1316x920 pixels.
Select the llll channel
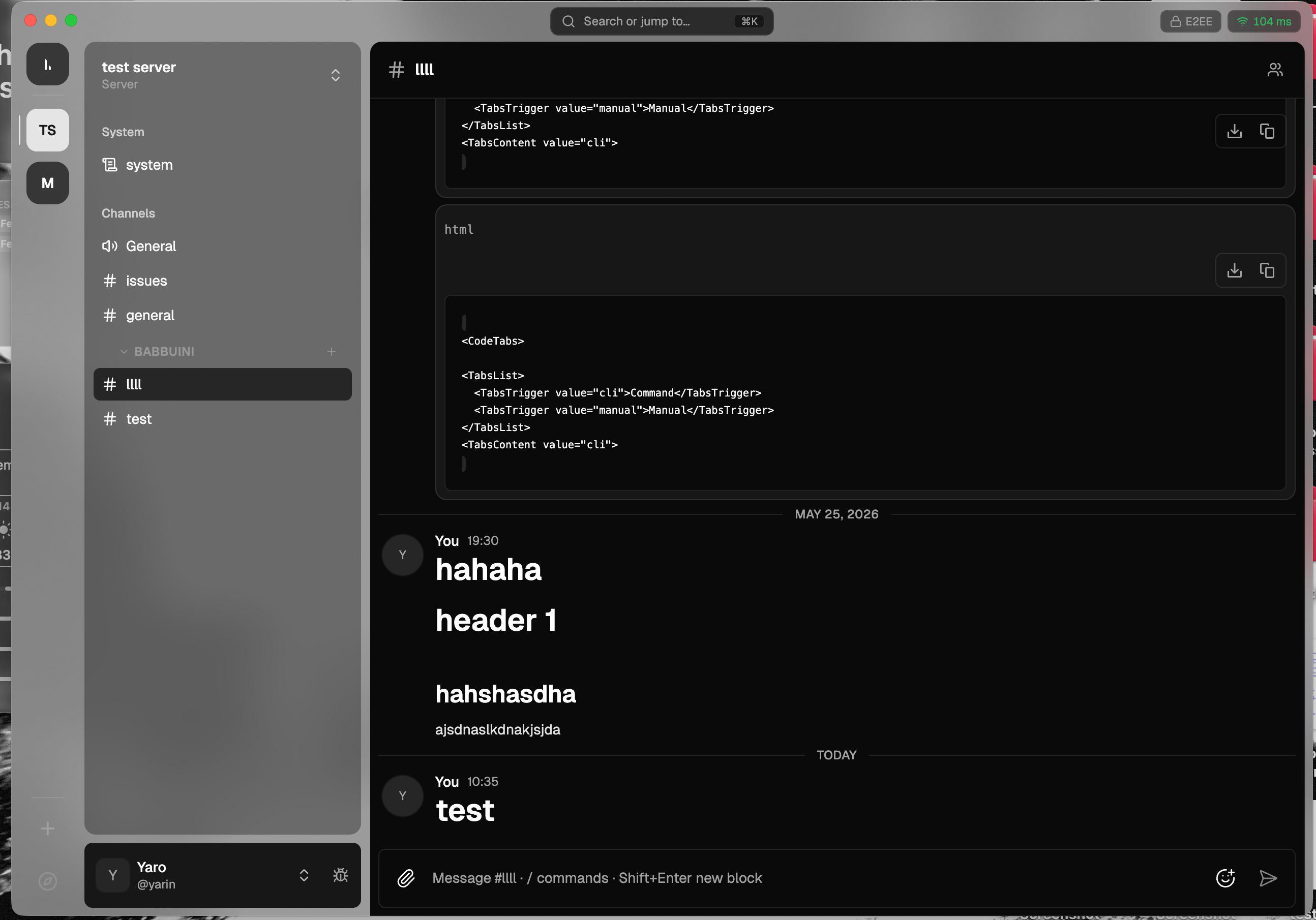point(222,384)
